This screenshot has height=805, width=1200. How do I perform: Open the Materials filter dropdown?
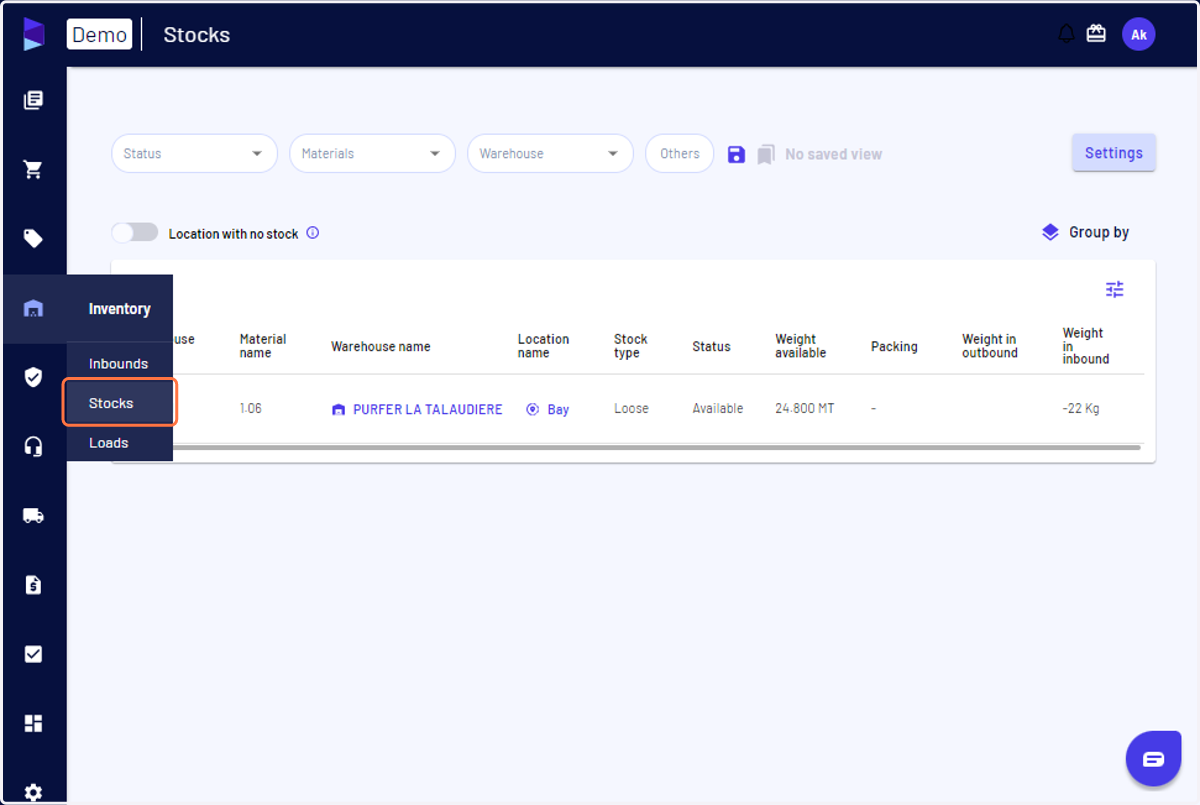click(x=372, y=154)
